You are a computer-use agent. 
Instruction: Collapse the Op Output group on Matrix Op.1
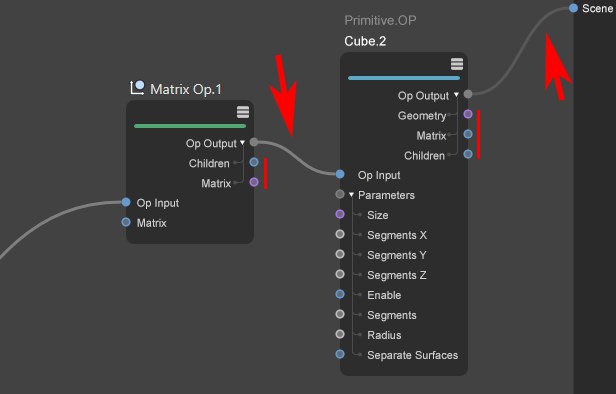[242, 143]
